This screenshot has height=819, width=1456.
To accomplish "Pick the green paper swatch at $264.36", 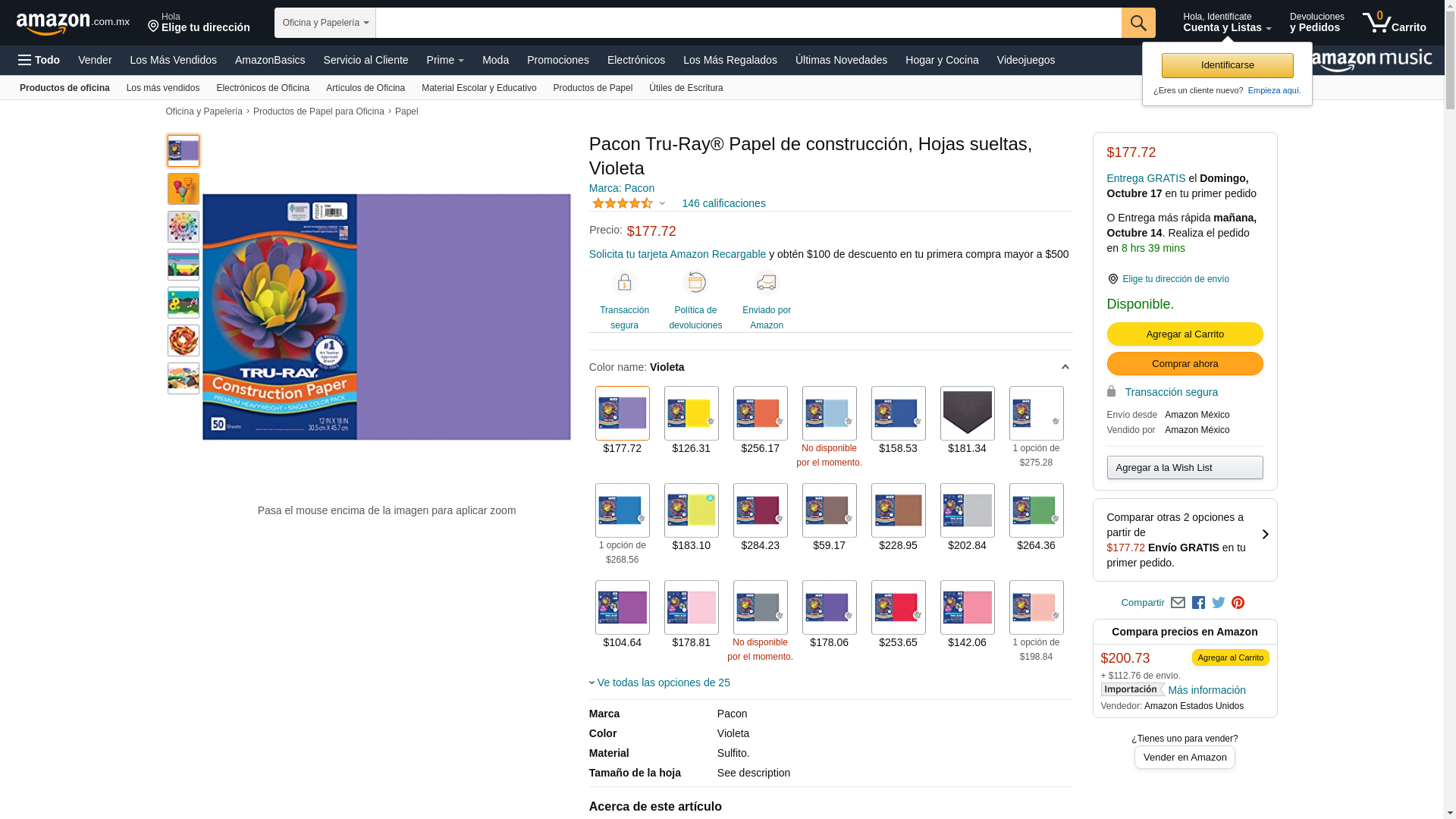I will click(x=1037, y=510).
